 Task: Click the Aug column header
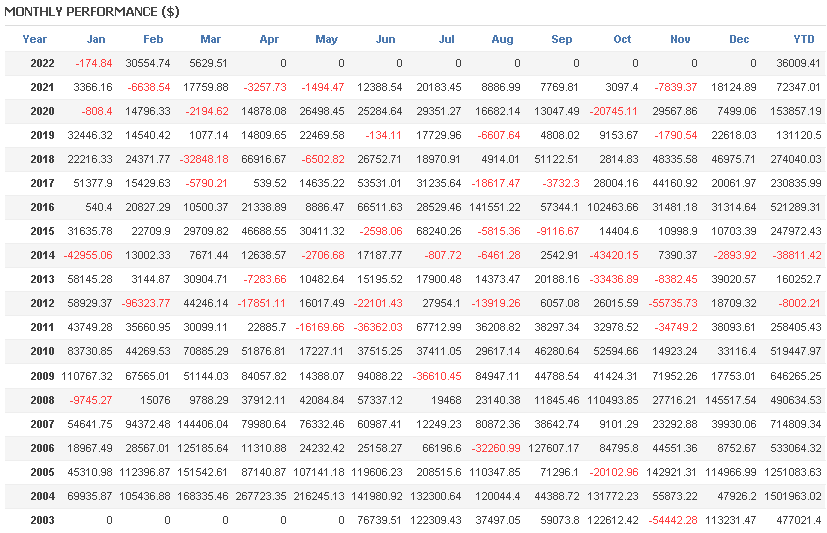coord(502,39)
